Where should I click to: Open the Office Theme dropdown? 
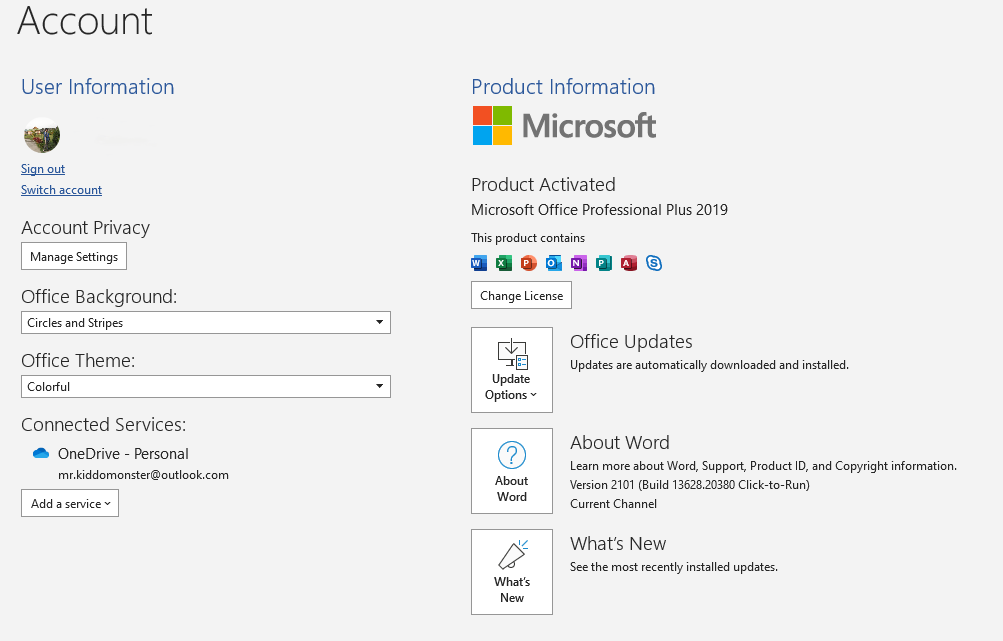(x=206, y=386)
